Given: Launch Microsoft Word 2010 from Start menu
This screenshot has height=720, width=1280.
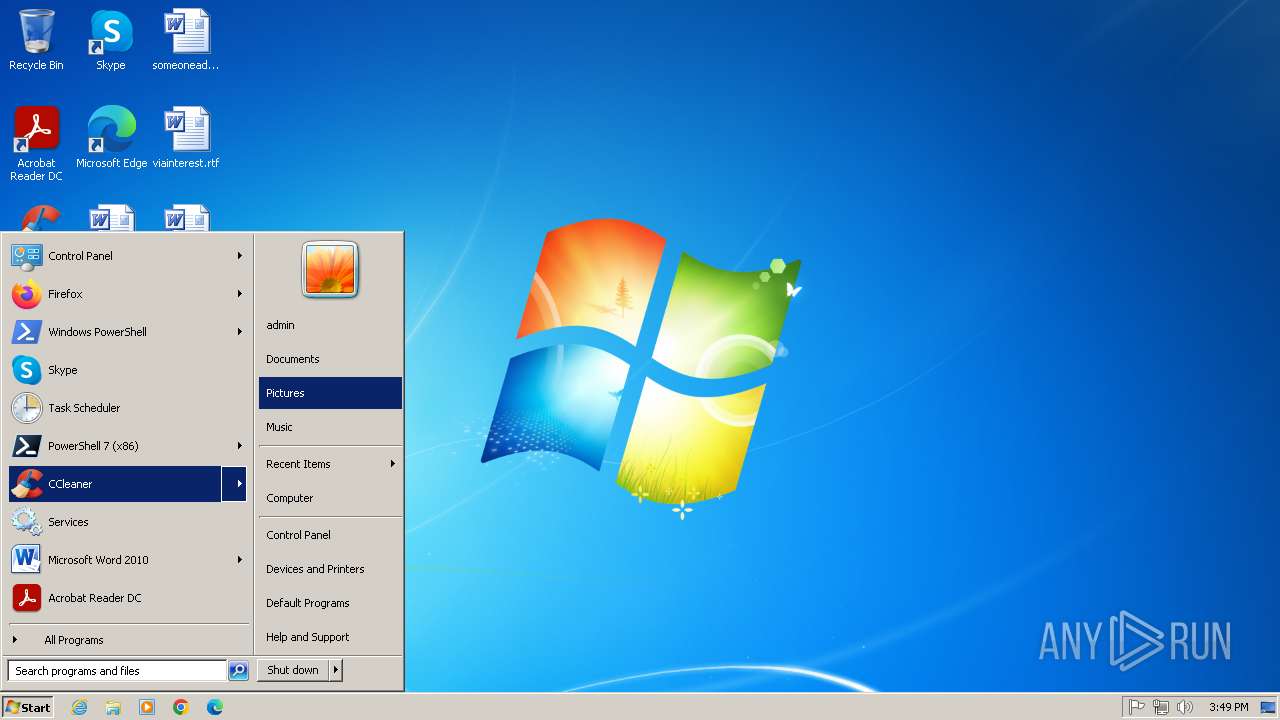Looking at the screenshot, I should (115, 560).
